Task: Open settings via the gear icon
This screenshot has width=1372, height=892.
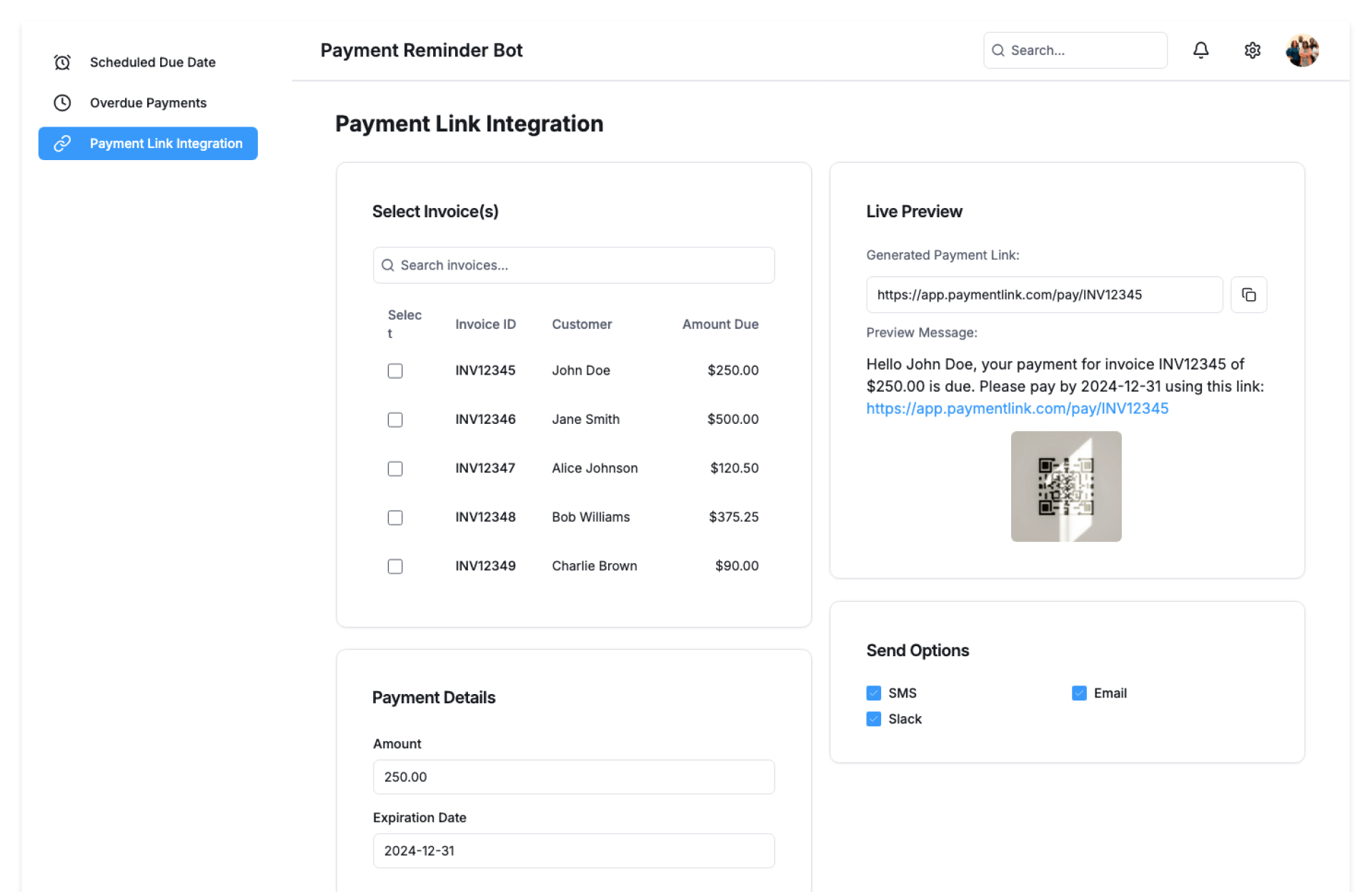Action: point(1252,50)
